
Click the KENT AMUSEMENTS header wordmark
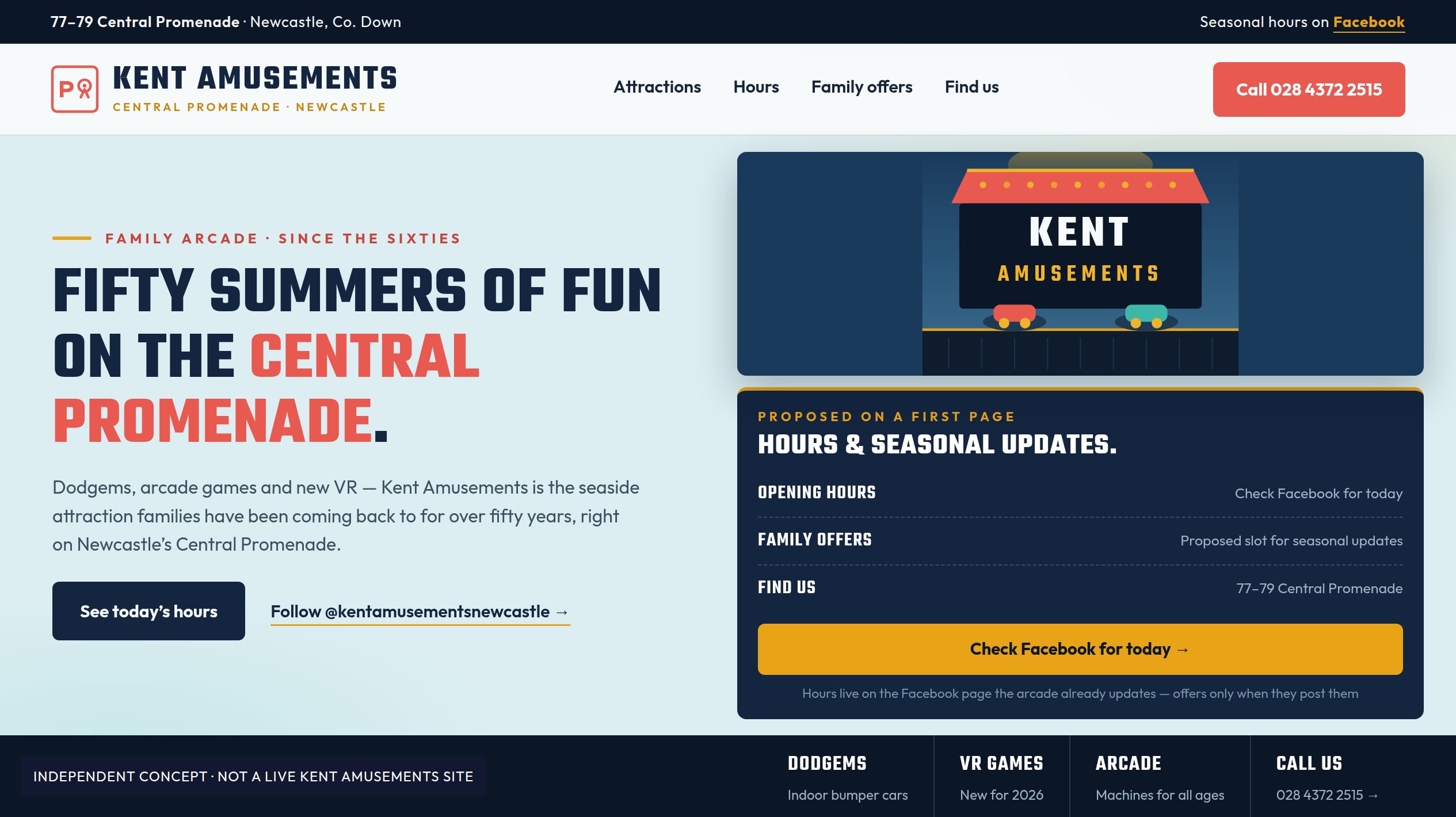coord(255,78)
